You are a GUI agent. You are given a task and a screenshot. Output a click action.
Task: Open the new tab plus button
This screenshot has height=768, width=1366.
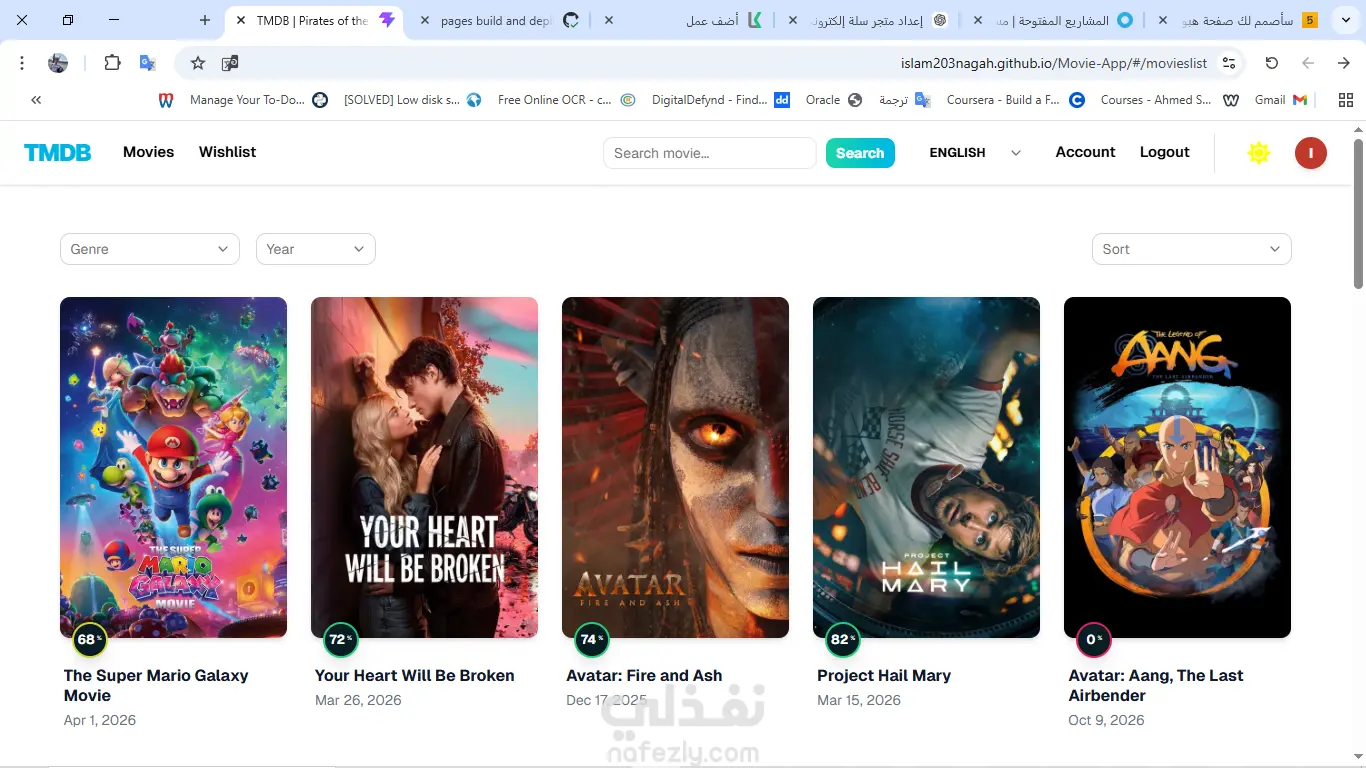coord(205,20)
